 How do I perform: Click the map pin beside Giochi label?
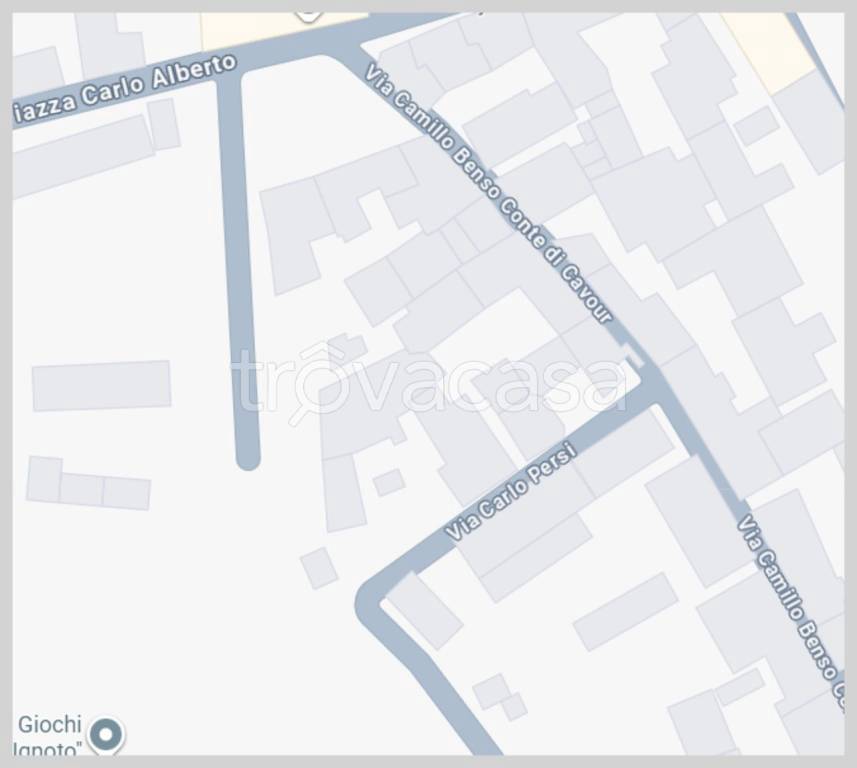click(x=106, y=736)
